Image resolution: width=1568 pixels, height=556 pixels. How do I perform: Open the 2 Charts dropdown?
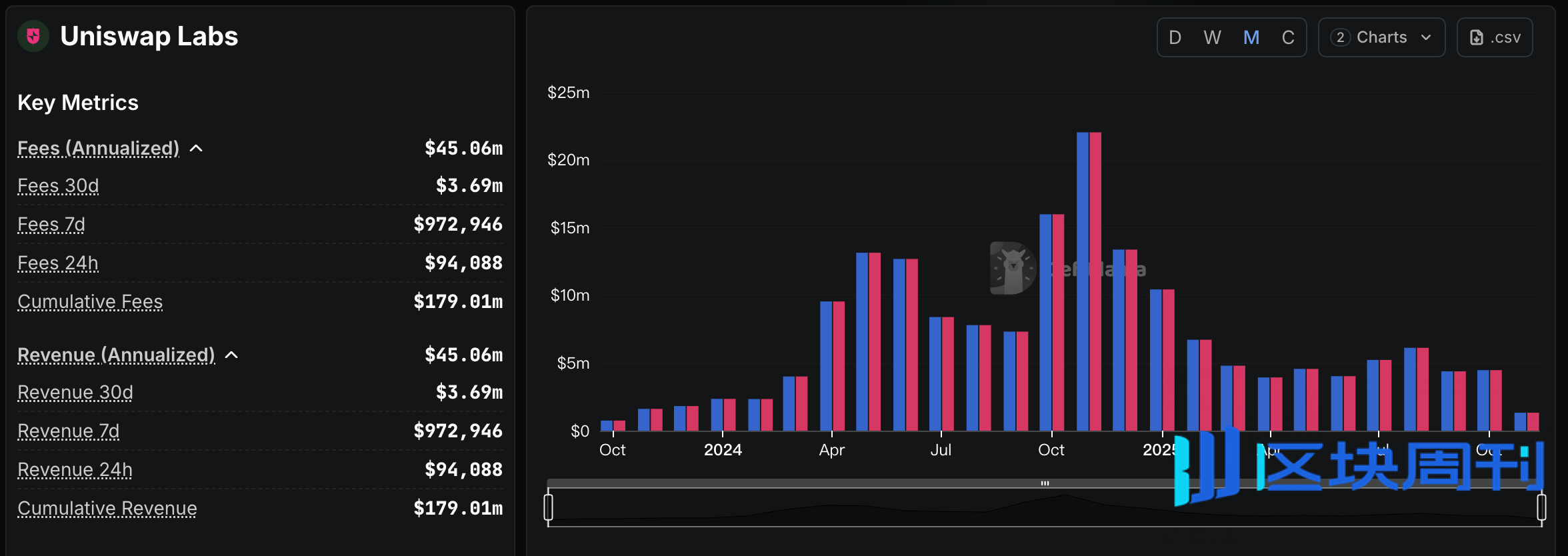1381,37
